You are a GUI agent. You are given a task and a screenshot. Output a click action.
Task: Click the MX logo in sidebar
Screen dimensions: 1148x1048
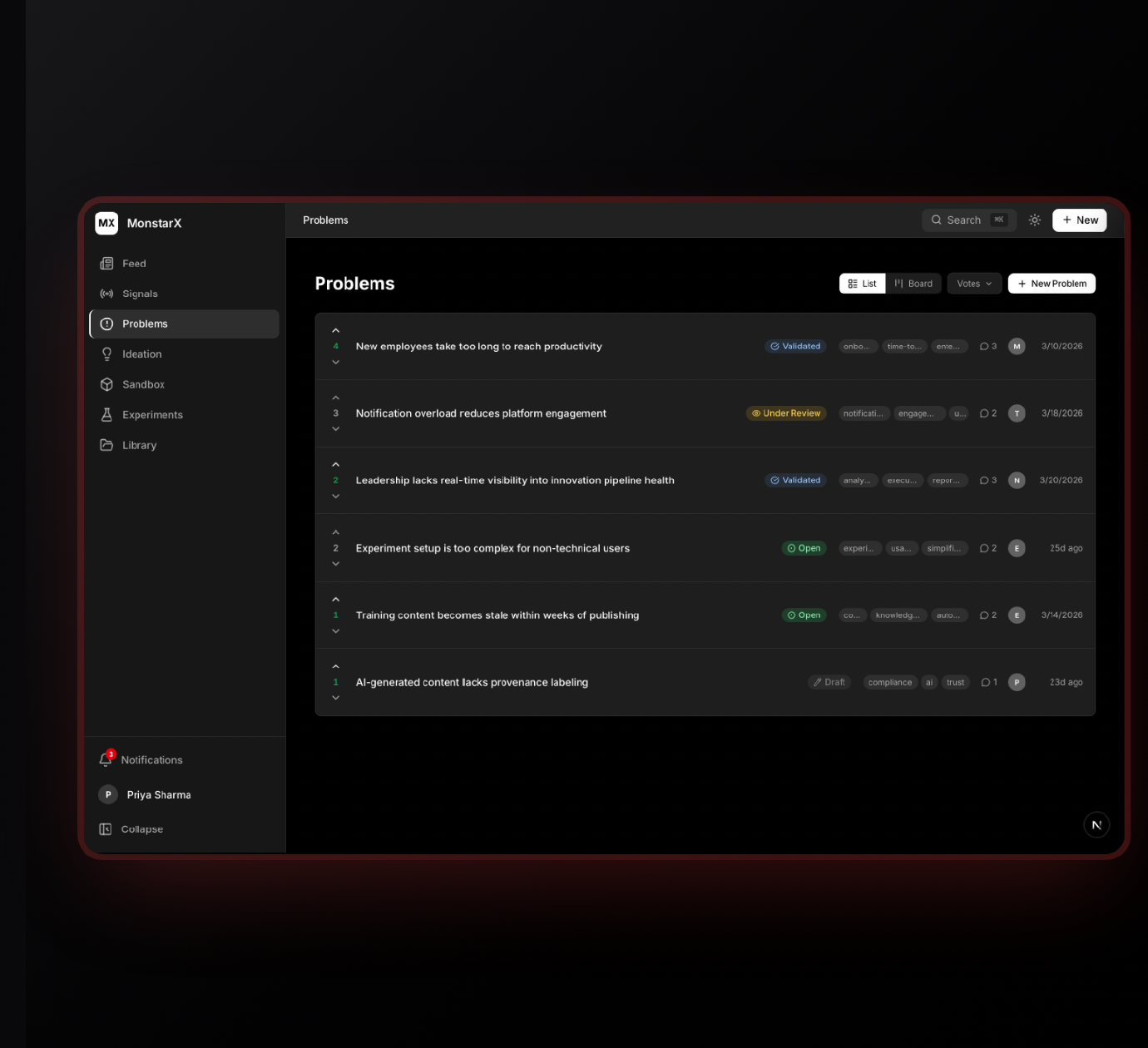pos(106,223)
